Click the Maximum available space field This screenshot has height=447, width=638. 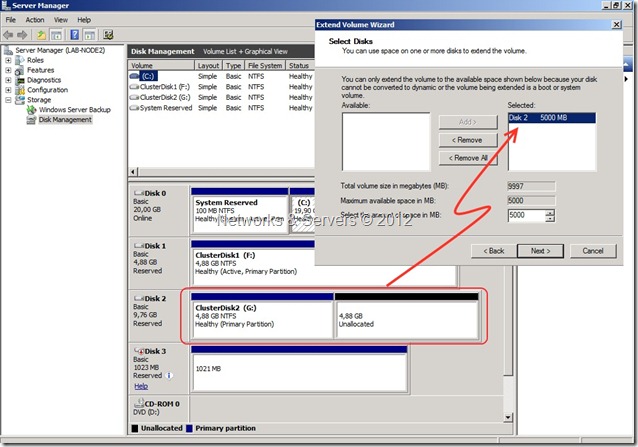point(531,201)
